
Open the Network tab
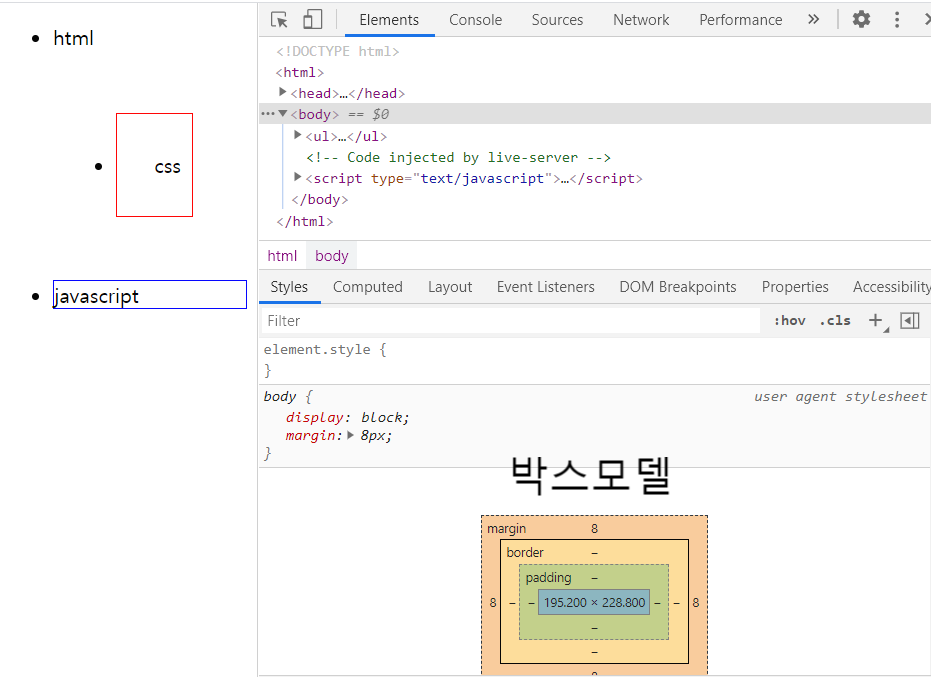click(x=641, y=20)
